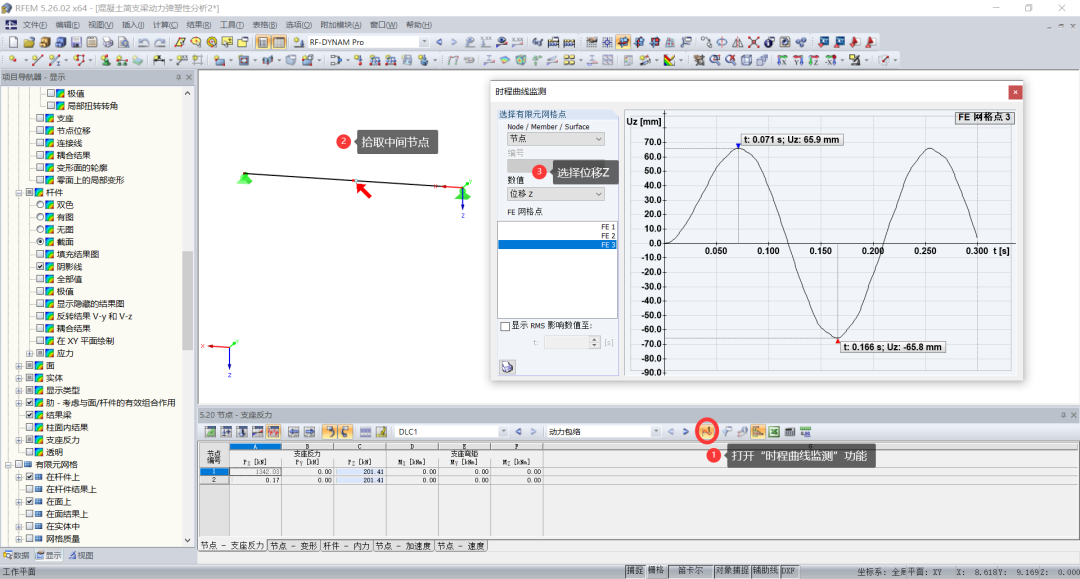Close the 时程曲线监测 dialog
This screenshot has width=1080, height=579.
click(x=1015, y=92)
